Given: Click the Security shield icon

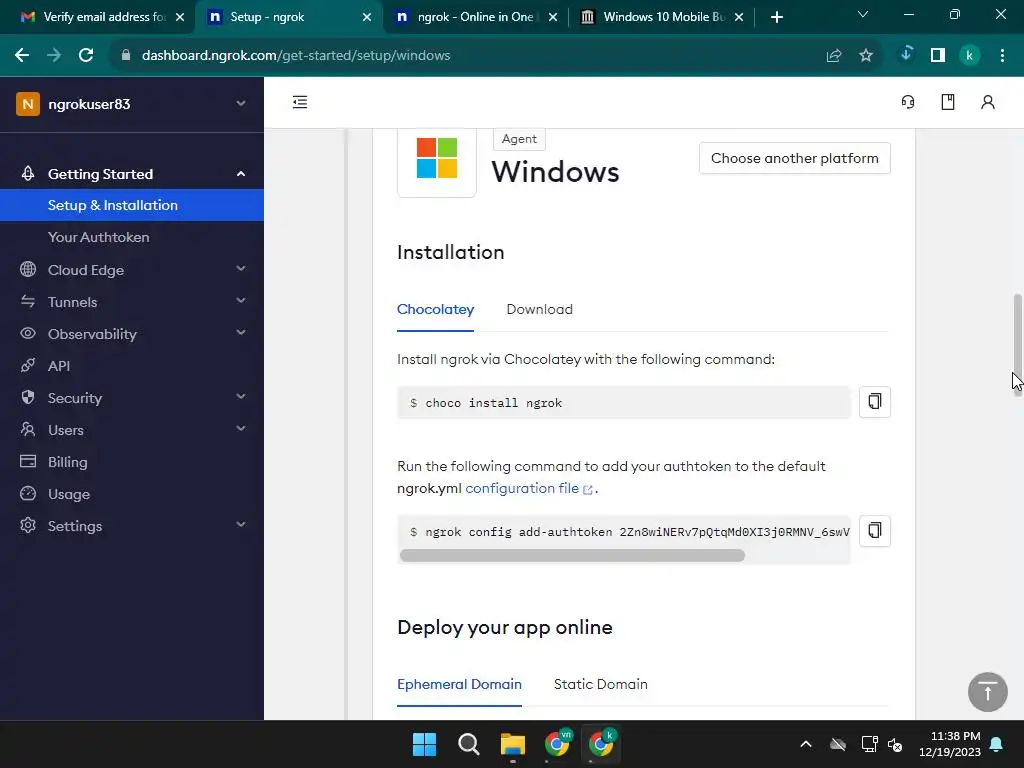Looking at the screenshot, I should 27,397.
